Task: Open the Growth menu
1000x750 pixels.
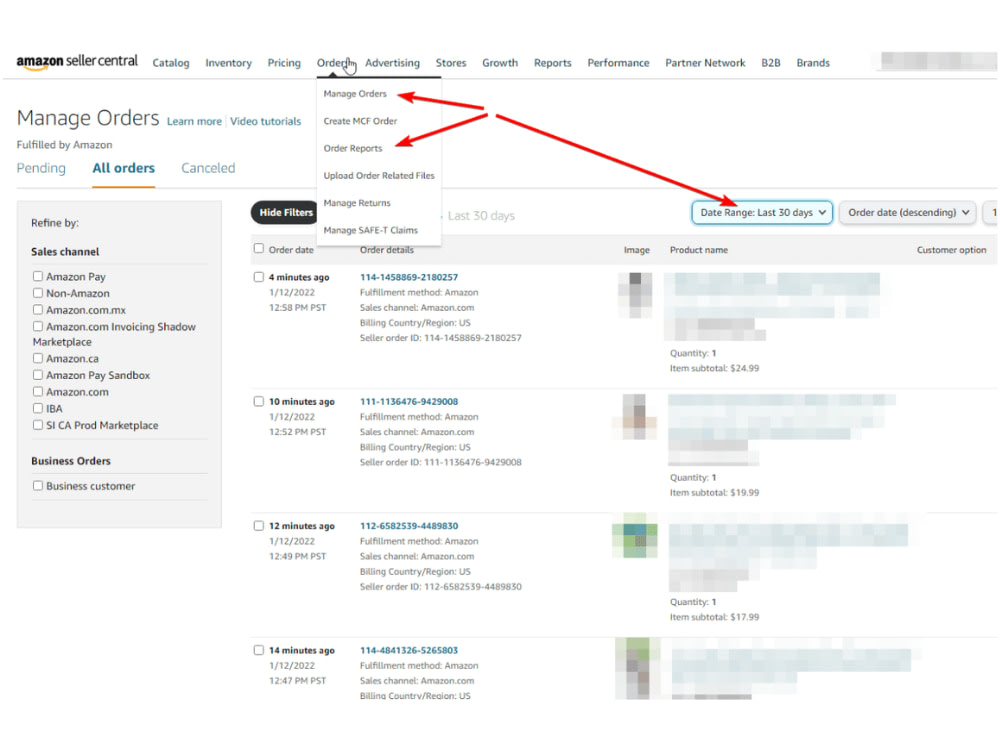Action: click(x=500, y=62)
